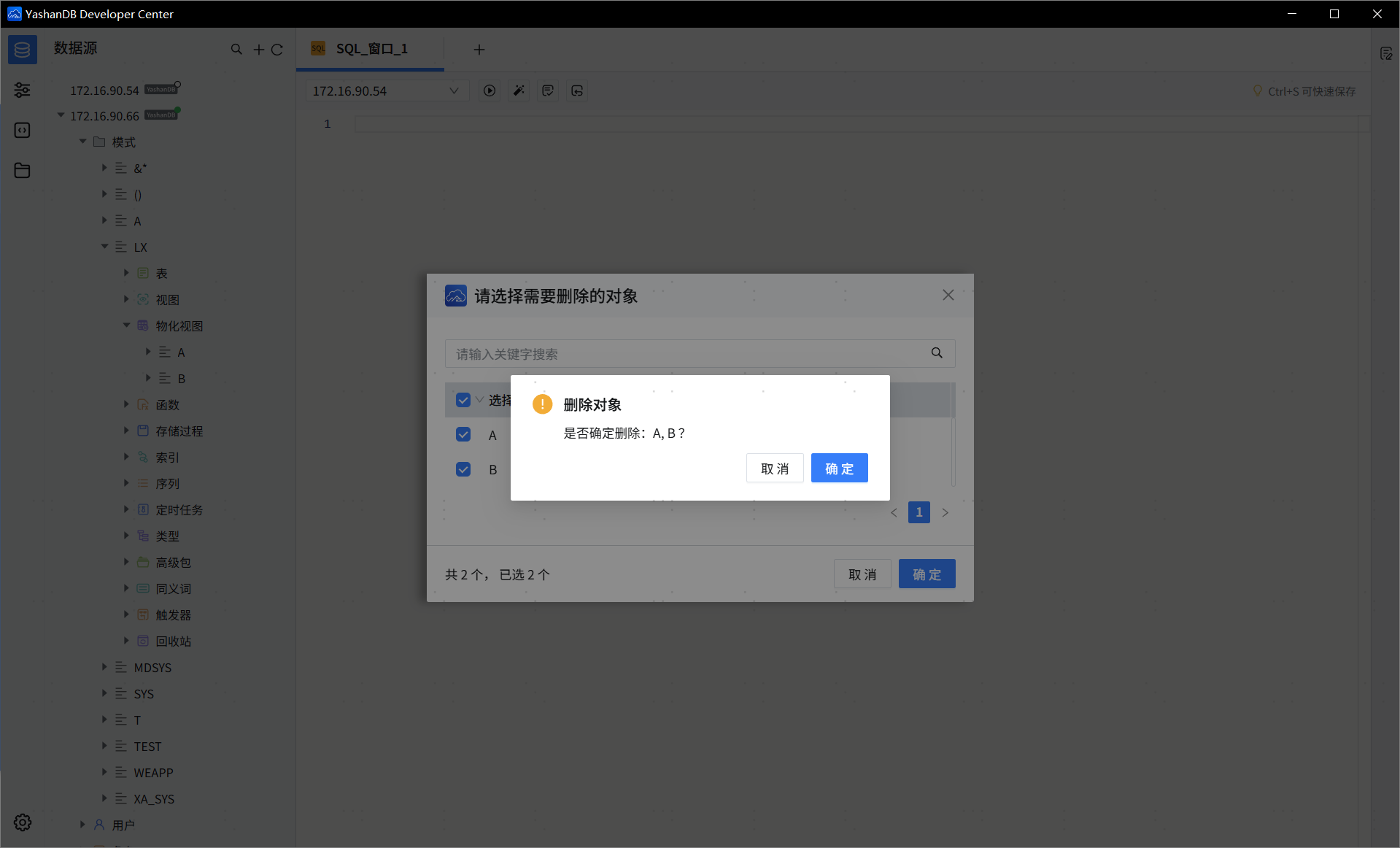Click the run SQL play icon
Image resolution: width=1400 pixels, height=848 pixels.
point(490,90)
